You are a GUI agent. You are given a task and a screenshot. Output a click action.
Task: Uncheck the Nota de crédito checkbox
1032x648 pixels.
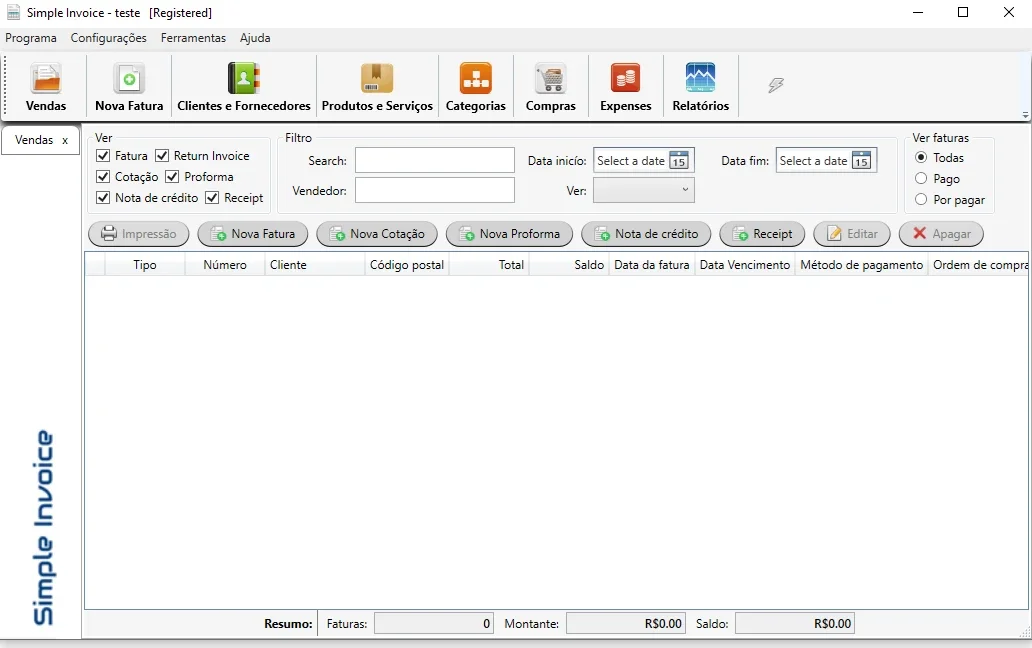(x=103, y=197)
